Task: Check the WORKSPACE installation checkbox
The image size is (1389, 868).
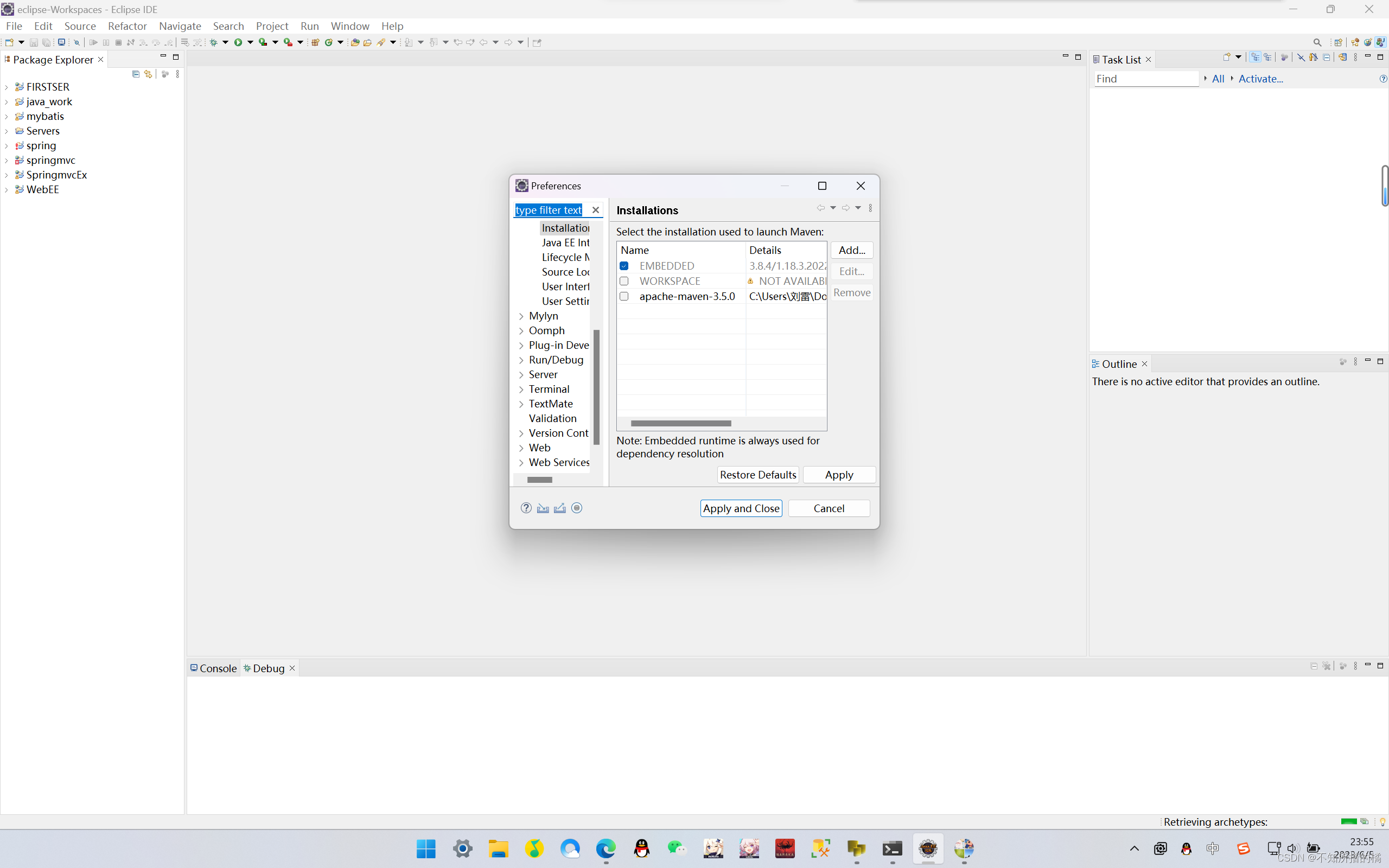Action: (x=624, y=282)
